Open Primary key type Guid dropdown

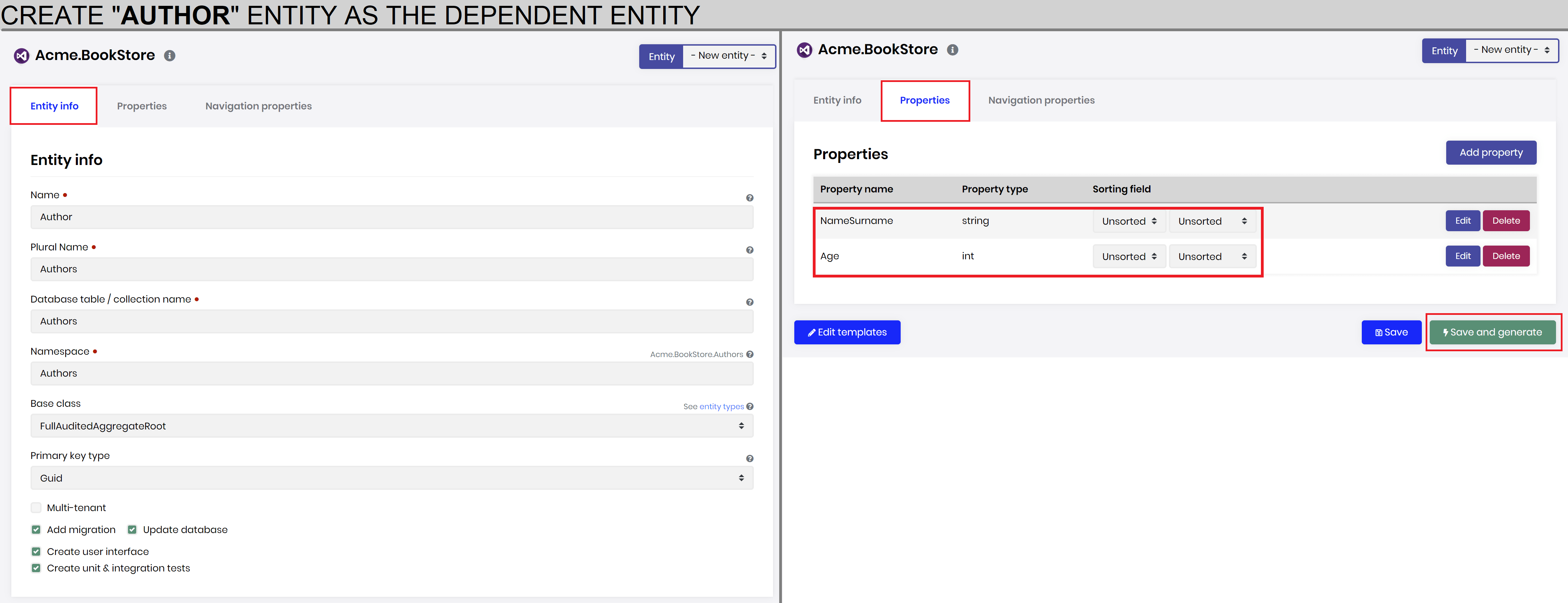coord(391,478)
